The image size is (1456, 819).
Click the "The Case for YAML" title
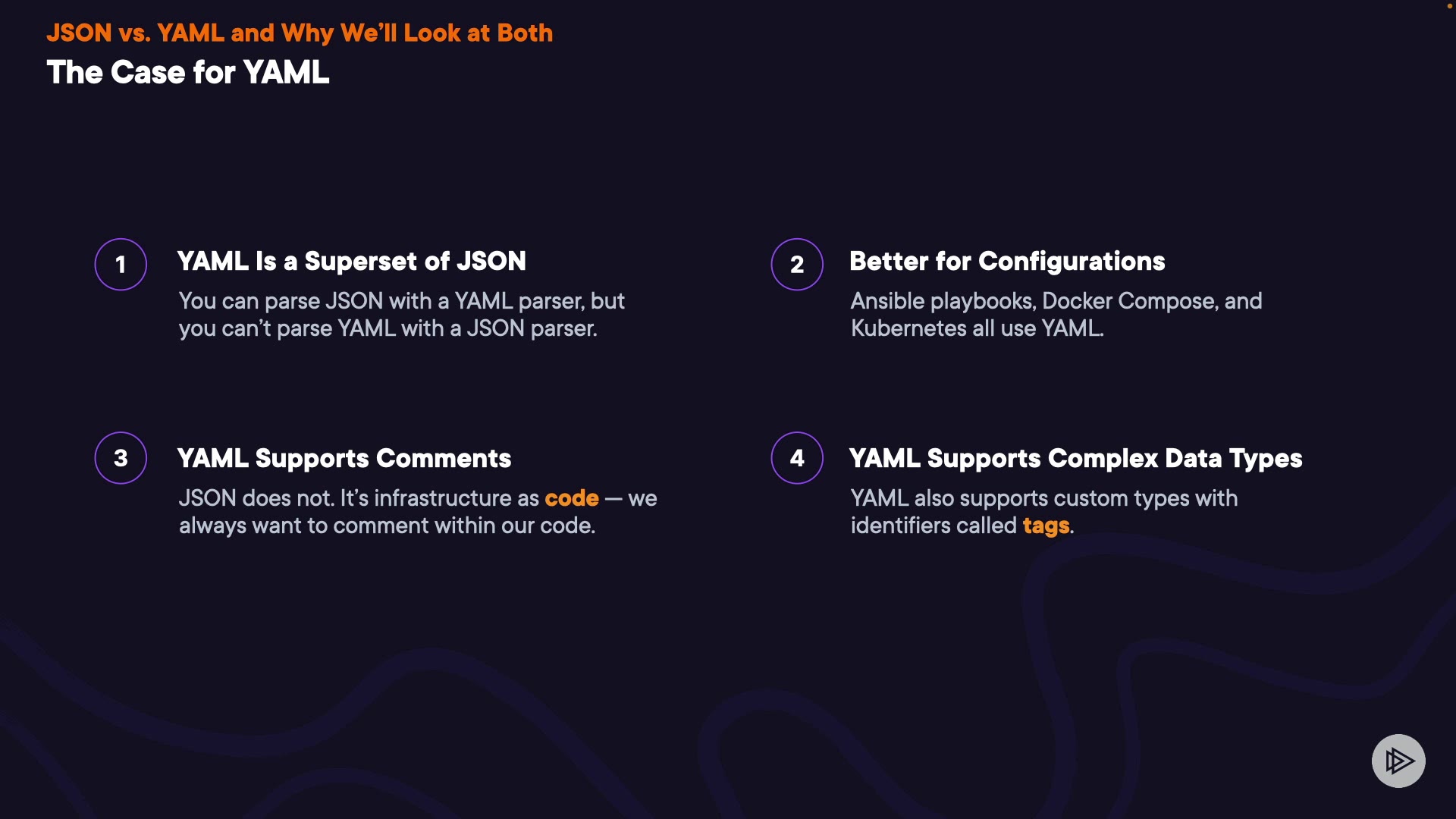click(x=188, y=73)
